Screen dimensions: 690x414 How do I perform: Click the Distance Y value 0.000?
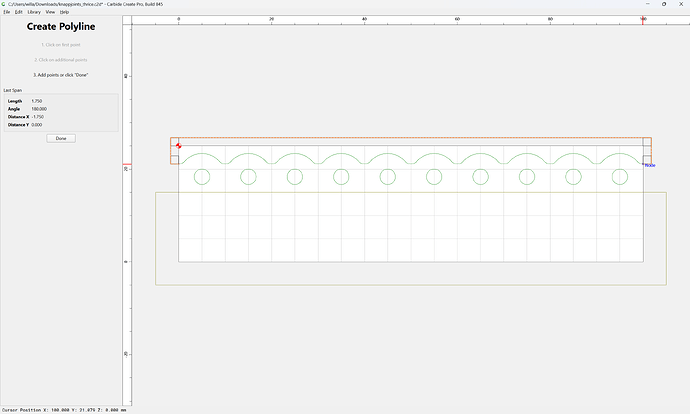pos(37,125)
